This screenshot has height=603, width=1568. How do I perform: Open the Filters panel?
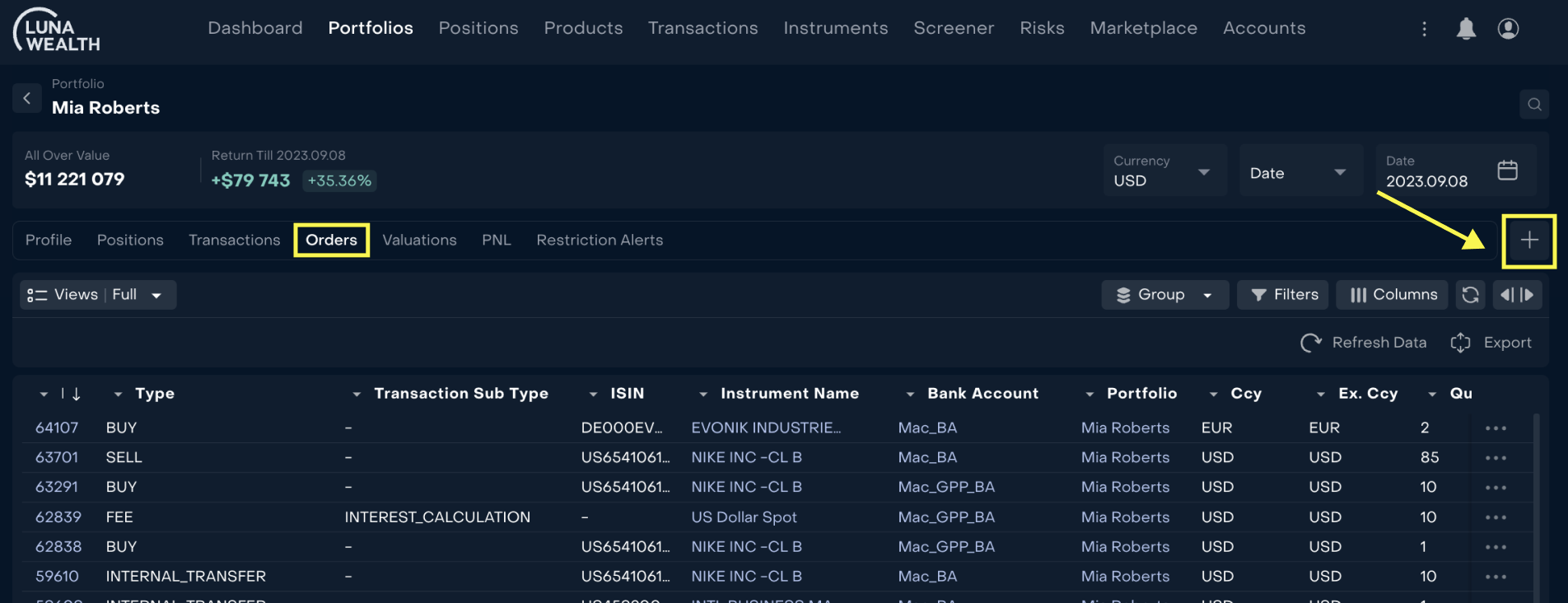pos(1283,295)
